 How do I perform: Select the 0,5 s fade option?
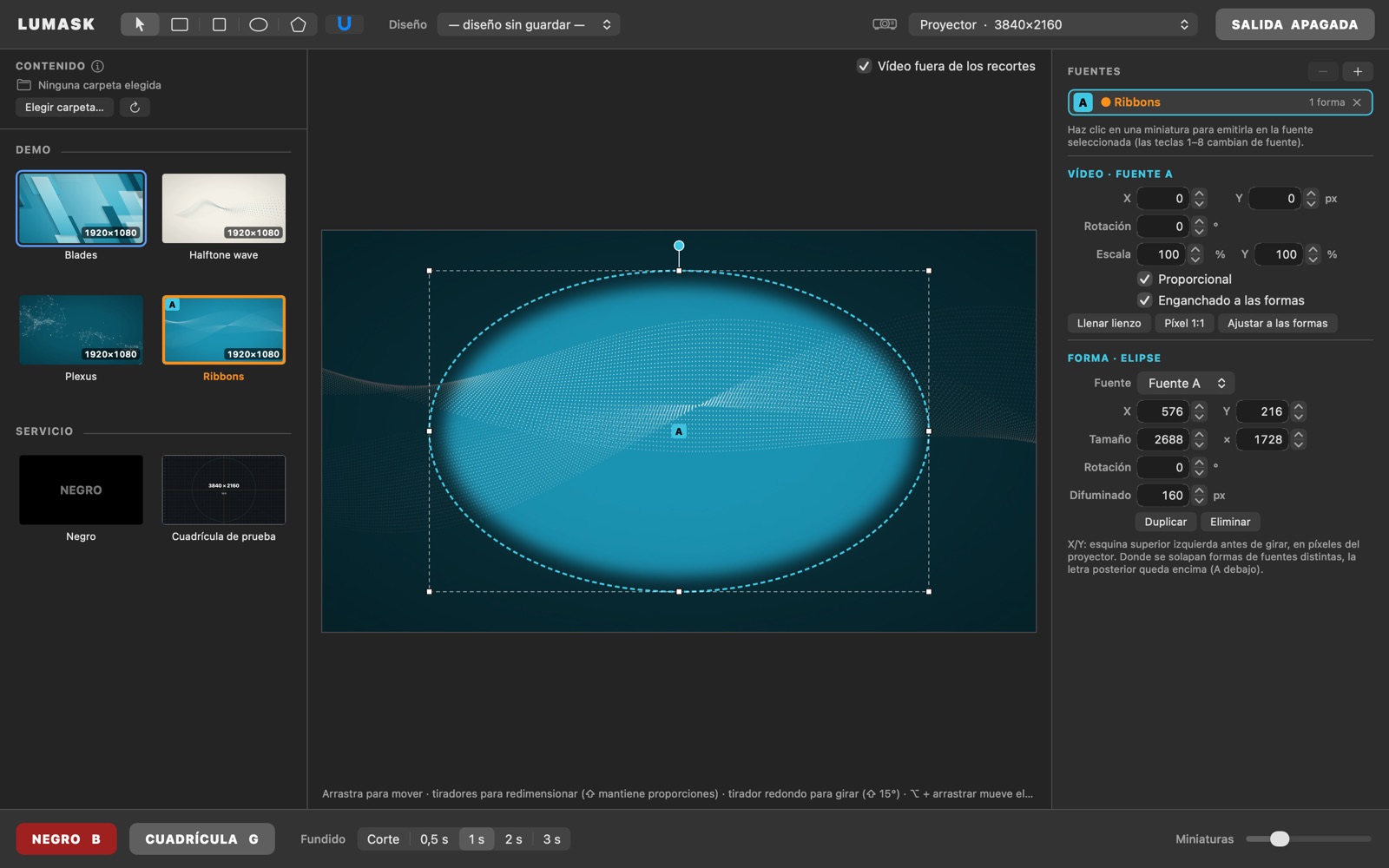tap(434, 839)
